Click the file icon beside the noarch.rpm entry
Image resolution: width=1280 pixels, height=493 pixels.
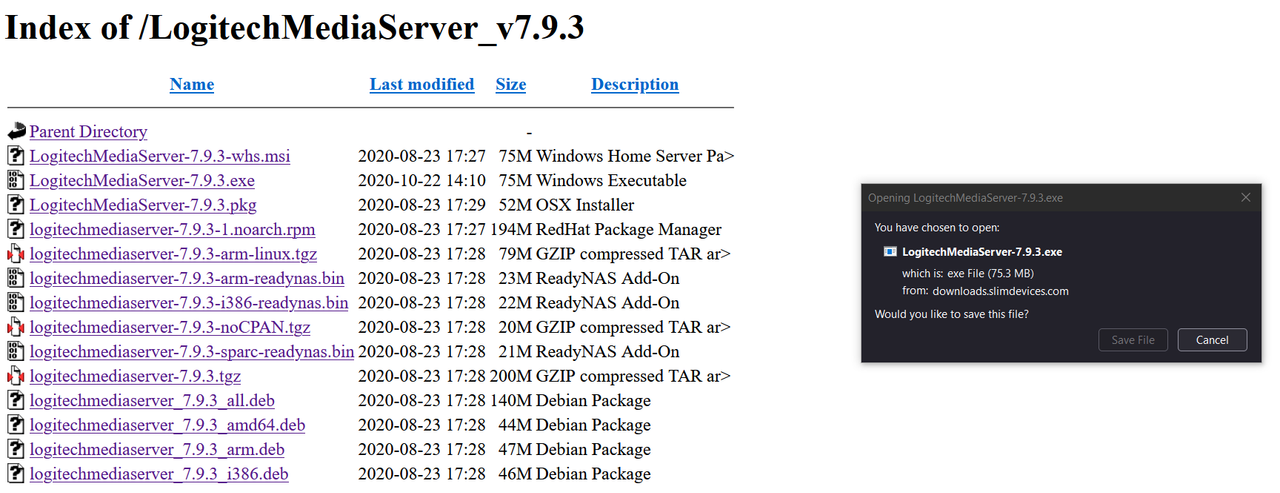click(x=16, y=229)
